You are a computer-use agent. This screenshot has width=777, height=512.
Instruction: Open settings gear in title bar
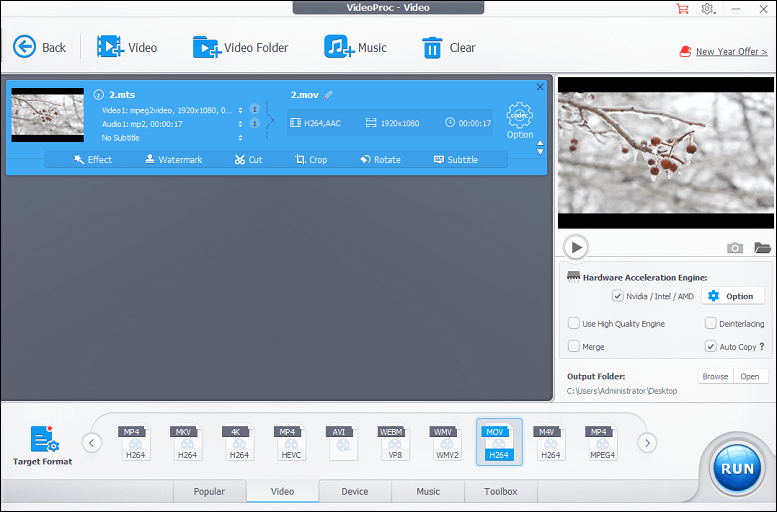(x=708, y=8)
